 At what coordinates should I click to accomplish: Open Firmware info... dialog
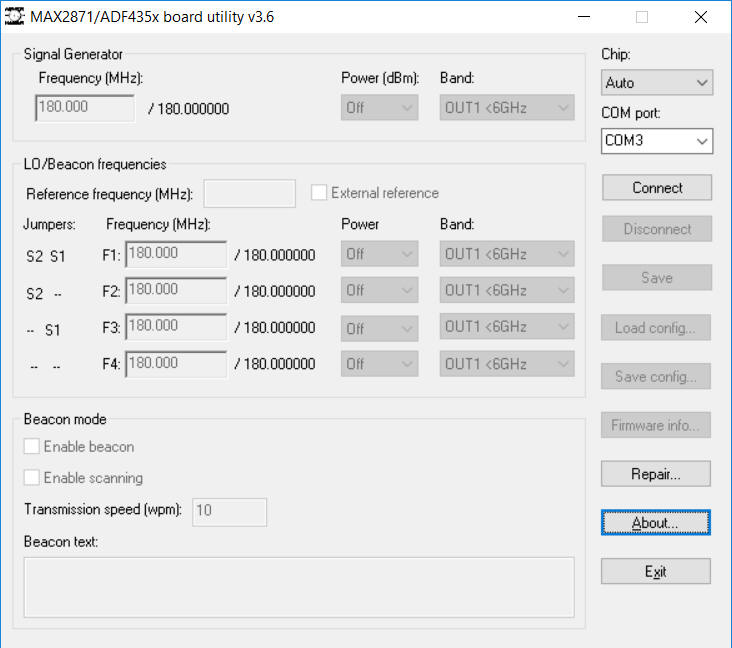tap(656, 425)
